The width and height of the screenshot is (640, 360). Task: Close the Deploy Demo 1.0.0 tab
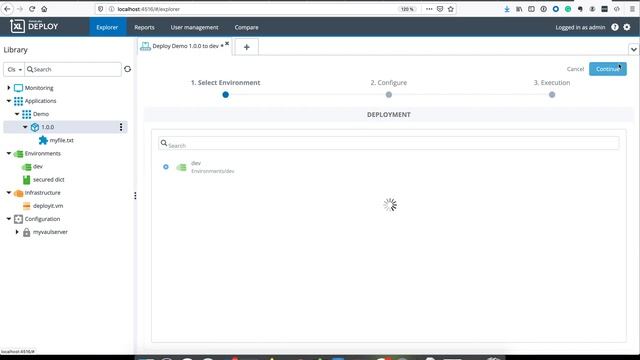(227, 43)
